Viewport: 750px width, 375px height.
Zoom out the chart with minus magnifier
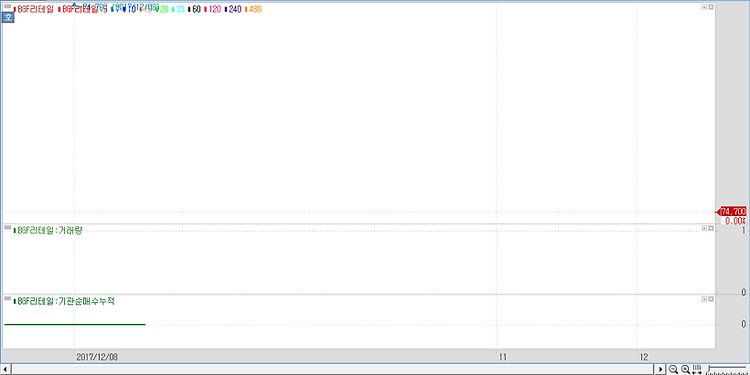coord(673,369)
